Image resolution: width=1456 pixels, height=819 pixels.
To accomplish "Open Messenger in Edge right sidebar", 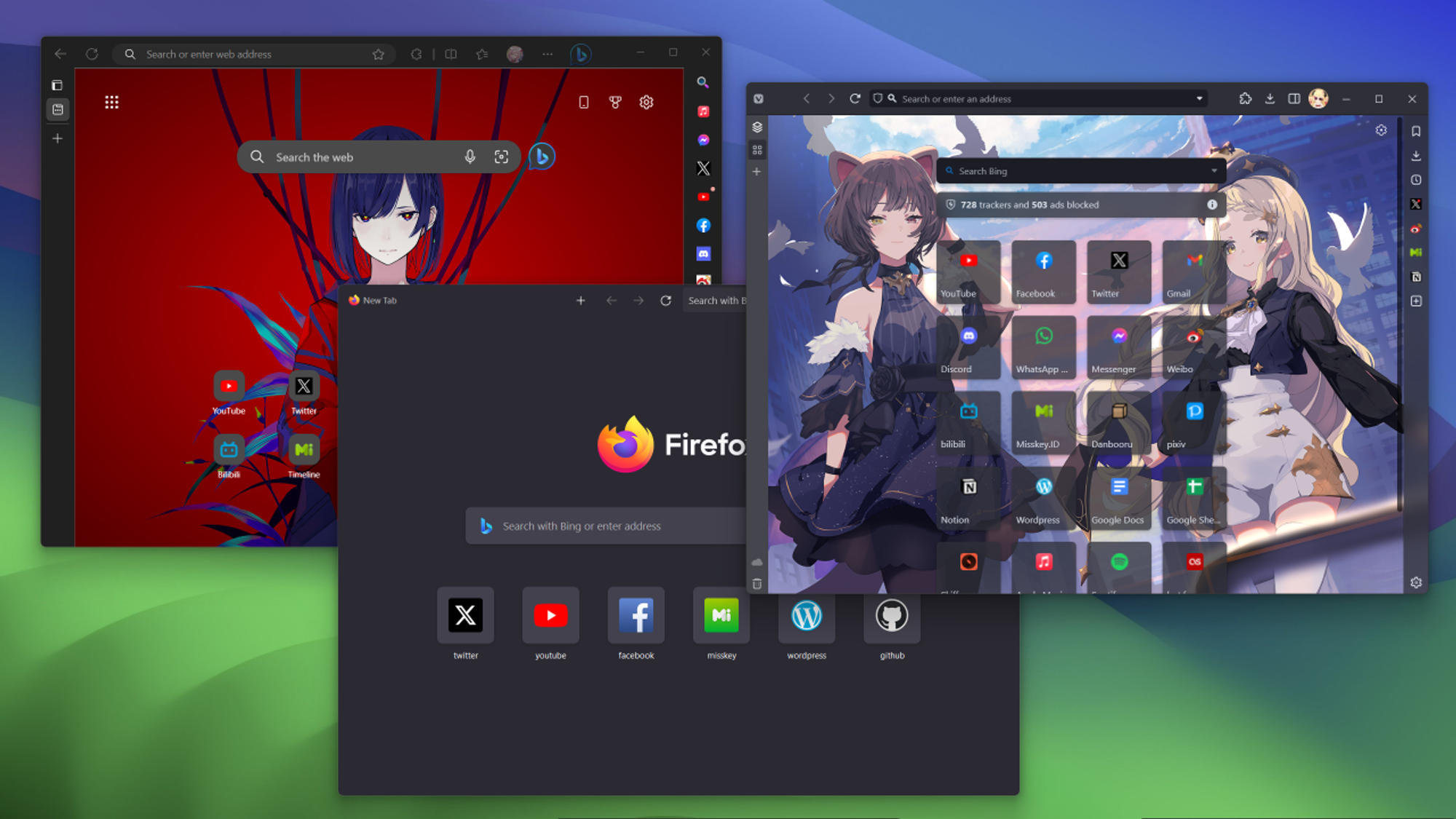I will click(703, 140).
